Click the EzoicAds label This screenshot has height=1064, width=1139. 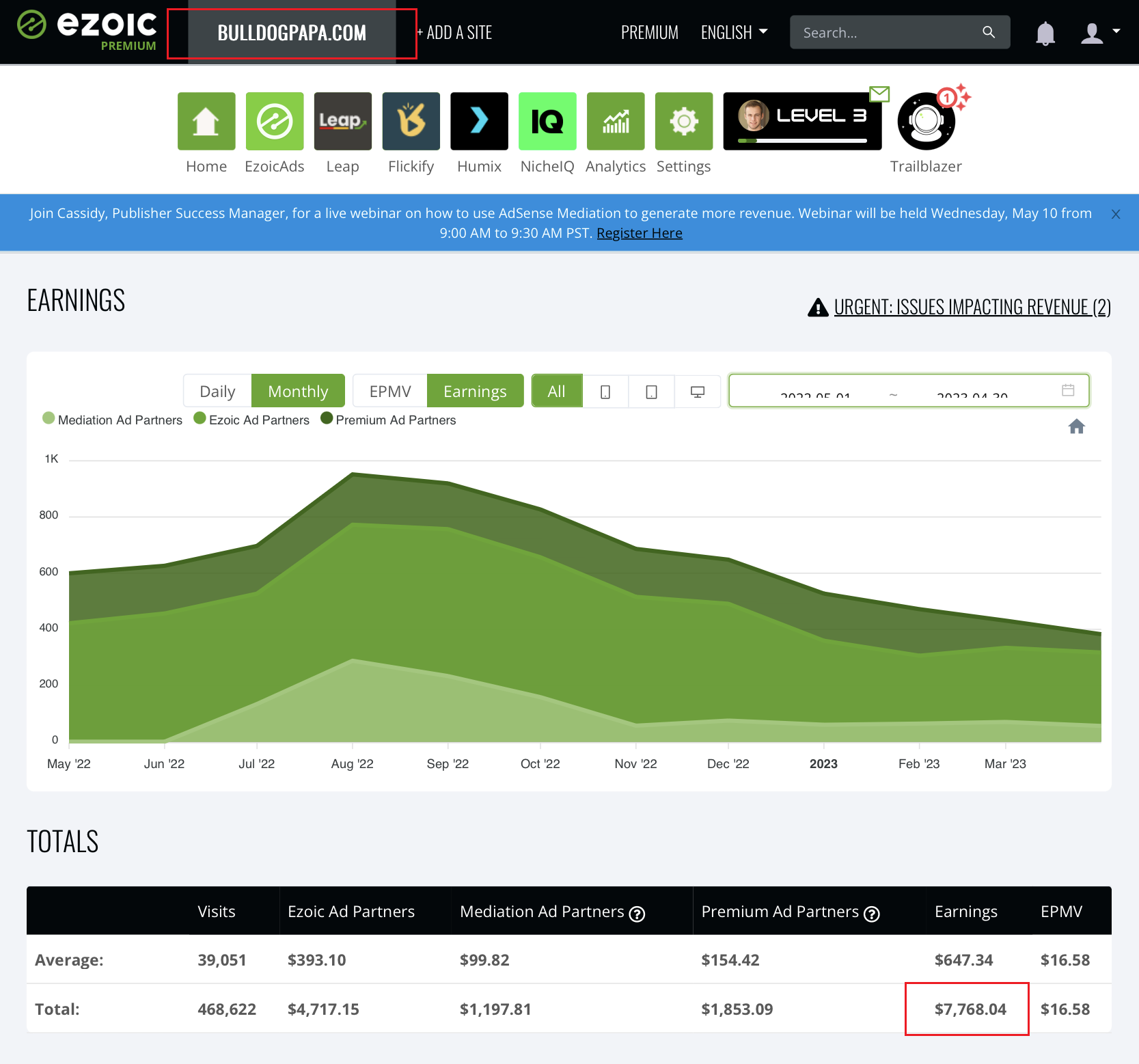pyautogui.click(x=275, y=167)
